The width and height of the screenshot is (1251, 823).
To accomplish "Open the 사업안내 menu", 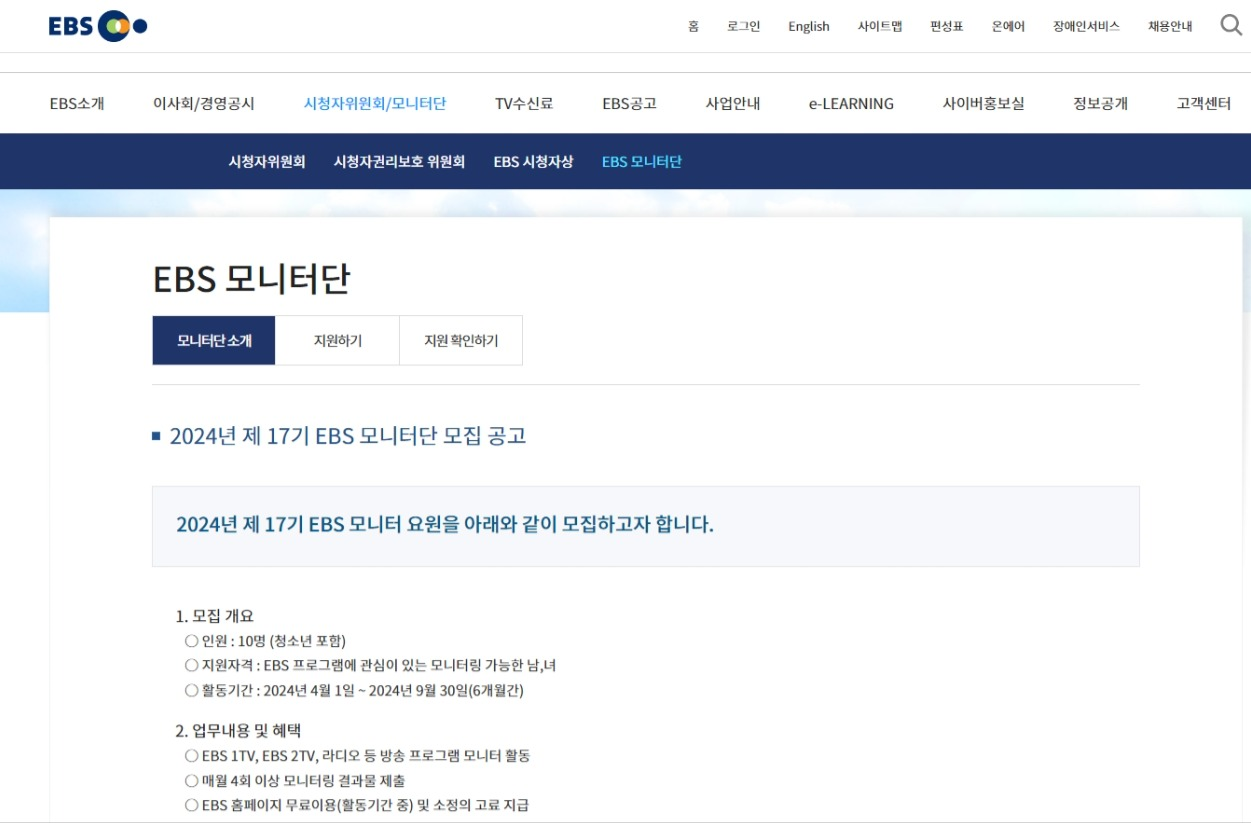I will [733, 103].
